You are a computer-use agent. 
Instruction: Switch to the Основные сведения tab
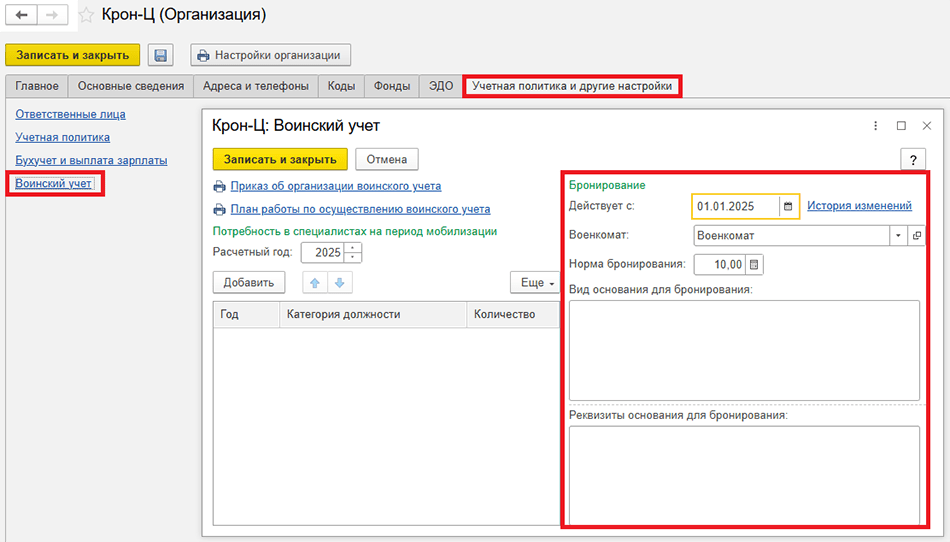tap(131, 86)
